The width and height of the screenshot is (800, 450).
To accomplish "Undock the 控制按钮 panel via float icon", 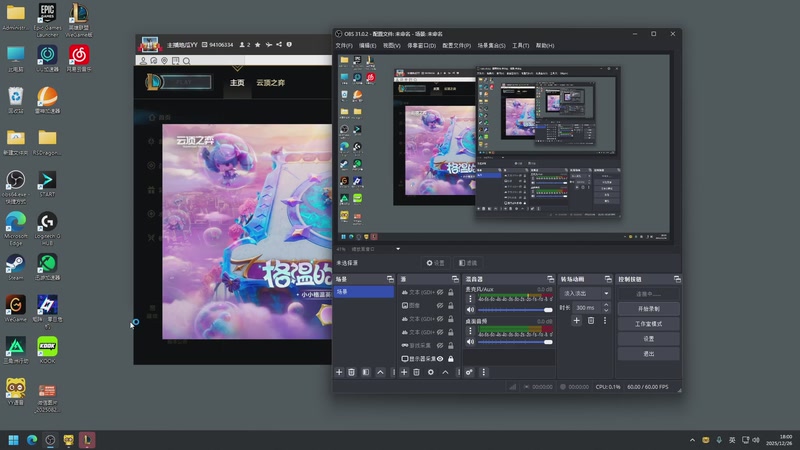I will click(677, 279).
